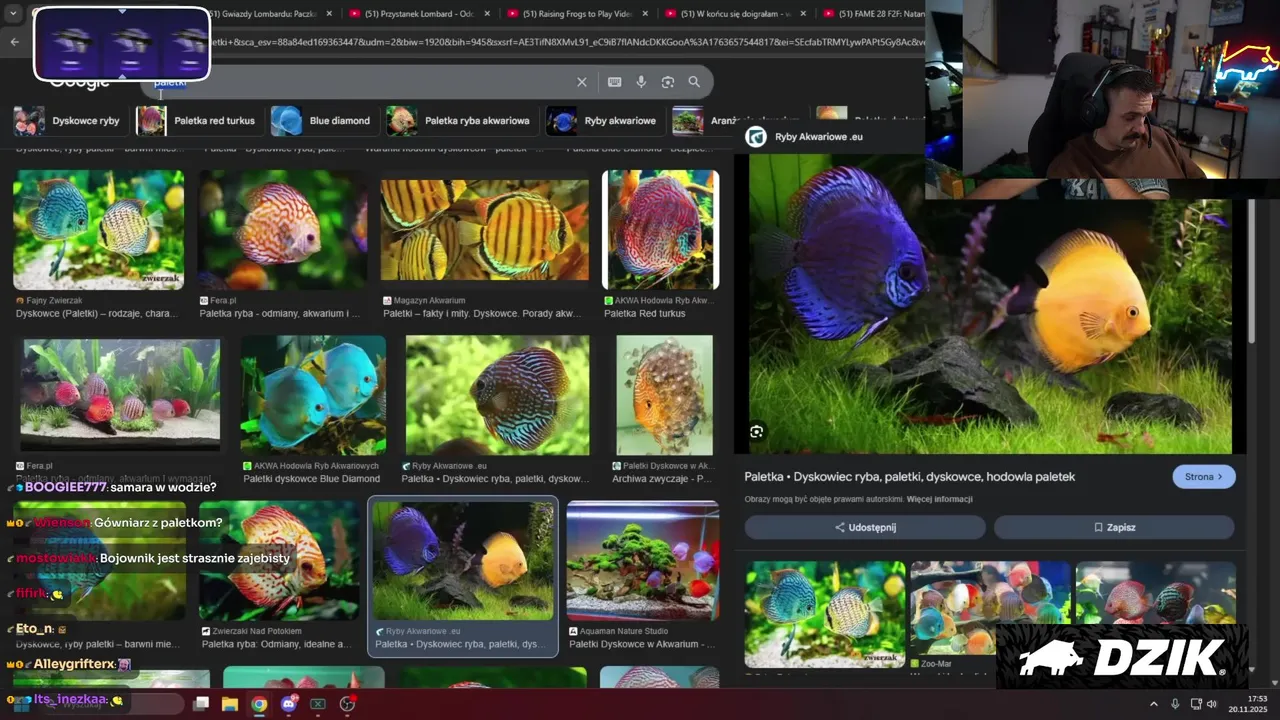Open the Strona page button

click(1204, 477)
